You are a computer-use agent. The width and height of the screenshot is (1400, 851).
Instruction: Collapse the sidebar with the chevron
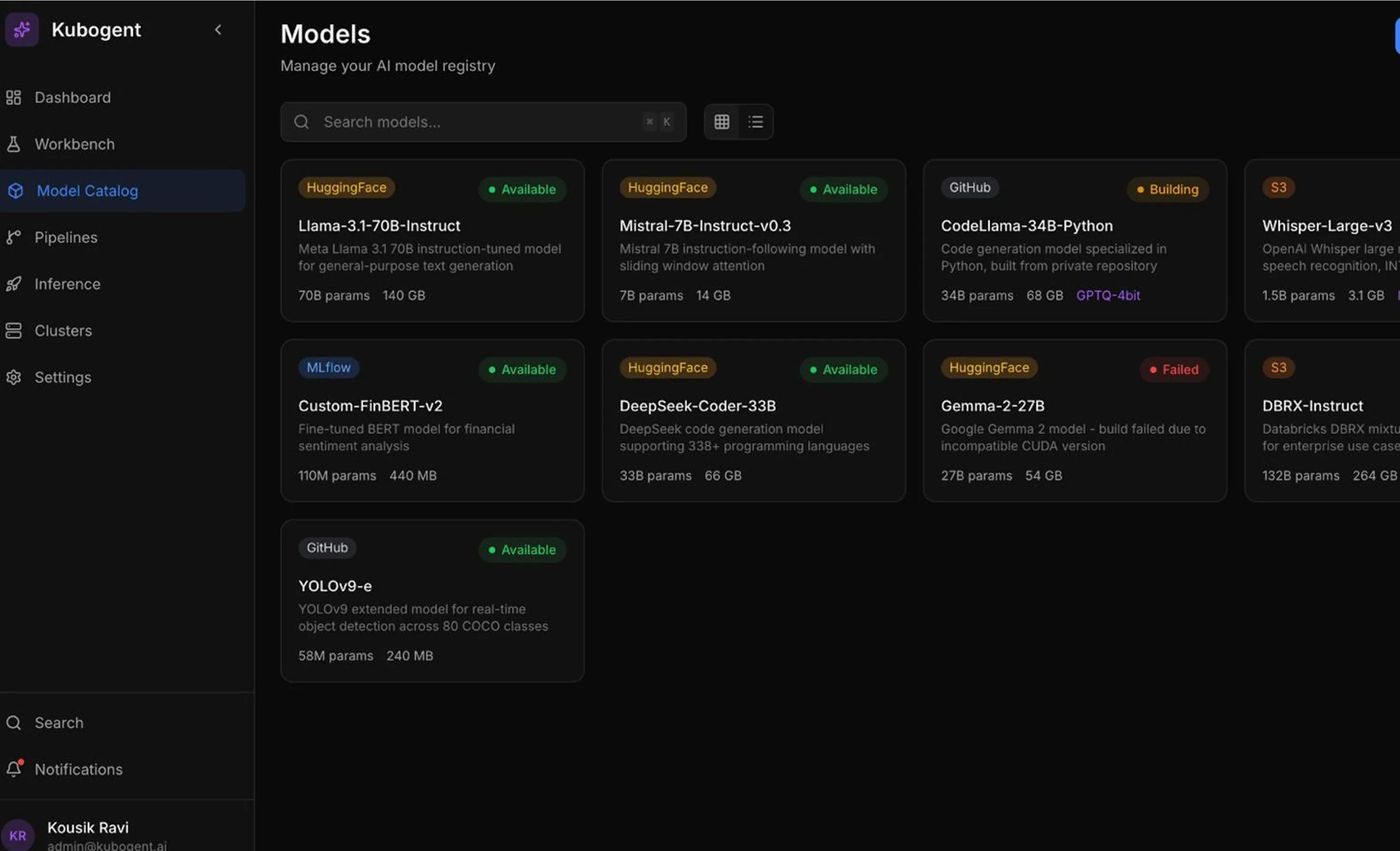(x=218, y=30)
